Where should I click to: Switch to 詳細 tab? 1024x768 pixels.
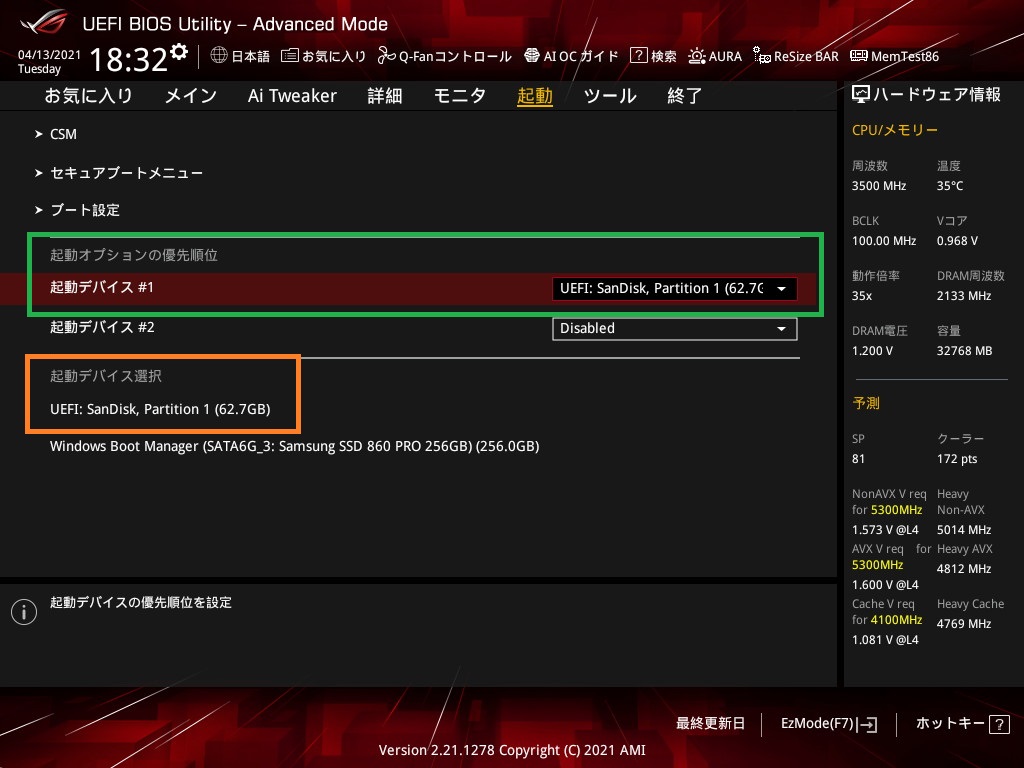(385, 96)
